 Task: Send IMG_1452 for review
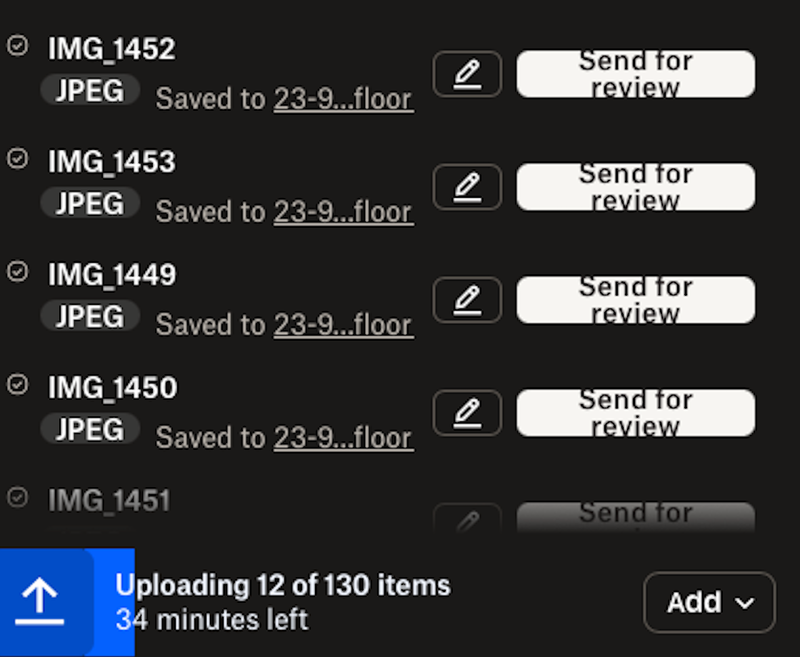coord(635,74)
